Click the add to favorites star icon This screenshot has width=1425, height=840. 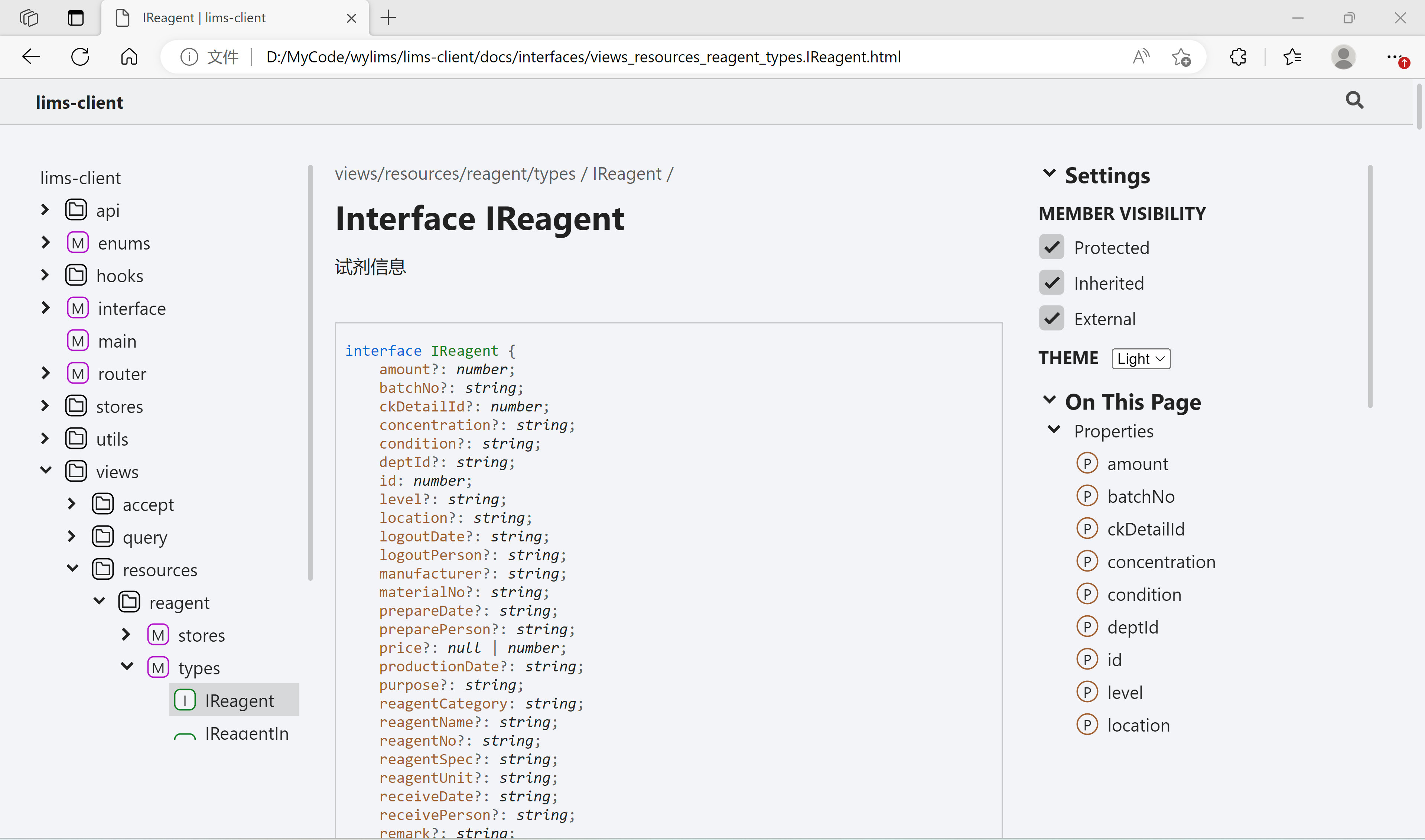coord(1181,56)
